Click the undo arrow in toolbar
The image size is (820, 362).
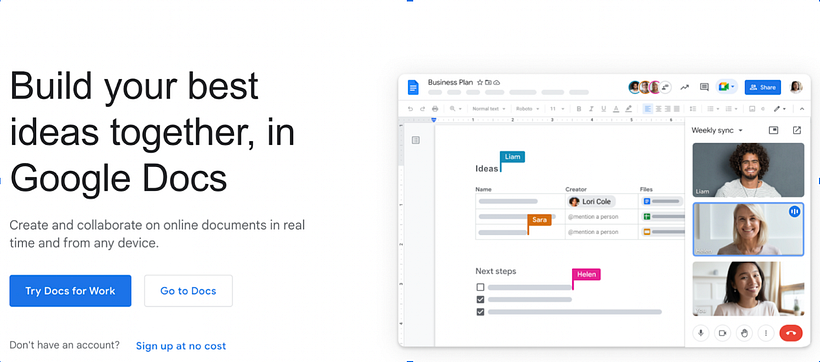click(x=411, y=109)
